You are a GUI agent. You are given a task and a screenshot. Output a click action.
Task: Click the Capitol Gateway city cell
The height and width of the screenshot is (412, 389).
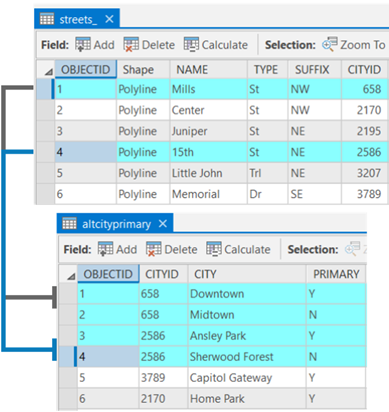[247, 378]
